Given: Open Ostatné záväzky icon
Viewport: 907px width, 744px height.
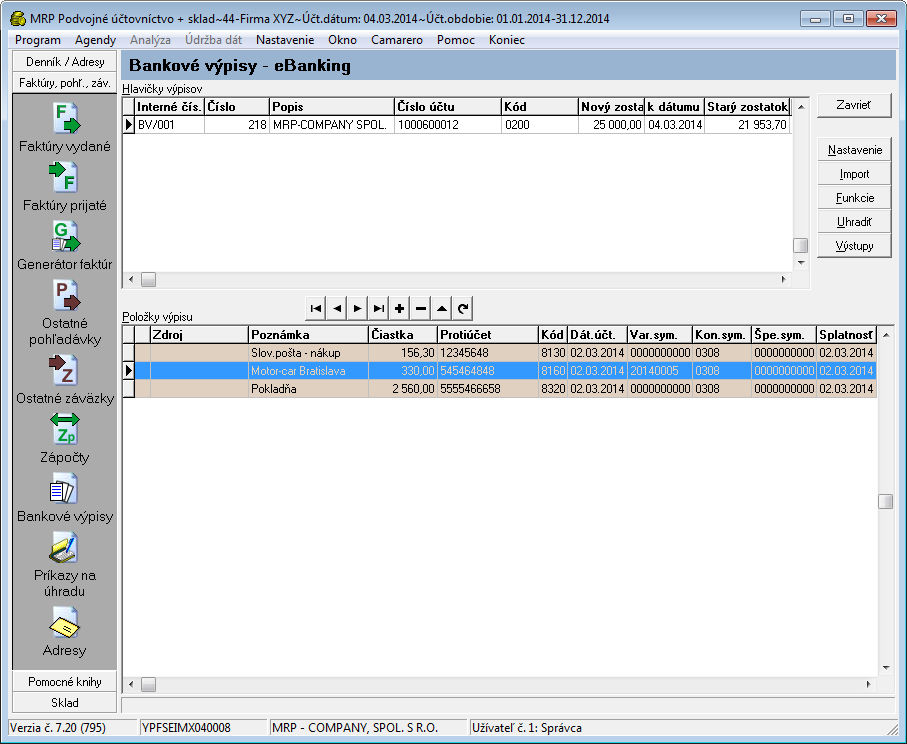Looking at the screenshot, I should pos(64,370).
